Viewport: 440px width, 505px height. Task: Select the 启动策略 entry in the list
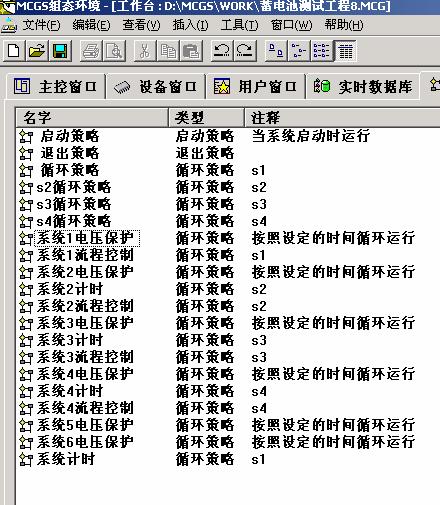tap(70, 136)
